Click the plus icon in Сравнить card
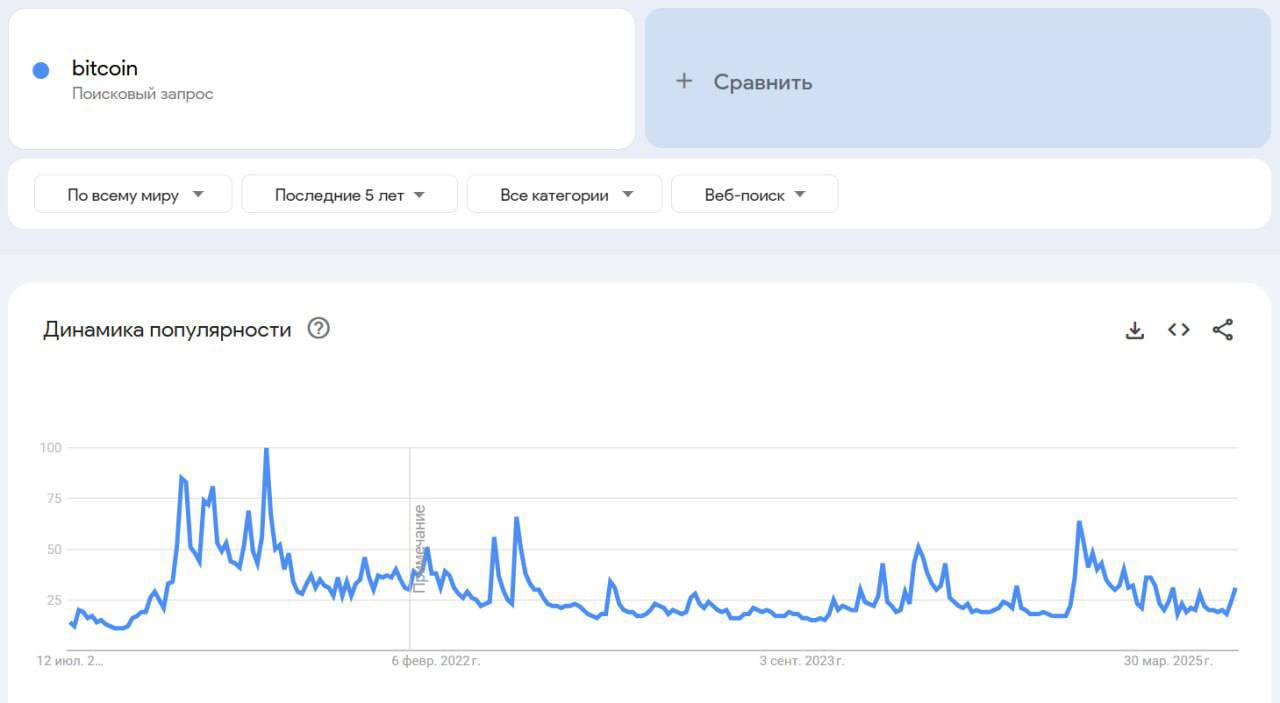The height and width of the screenshot is (703, 1280). pos(684,81)
